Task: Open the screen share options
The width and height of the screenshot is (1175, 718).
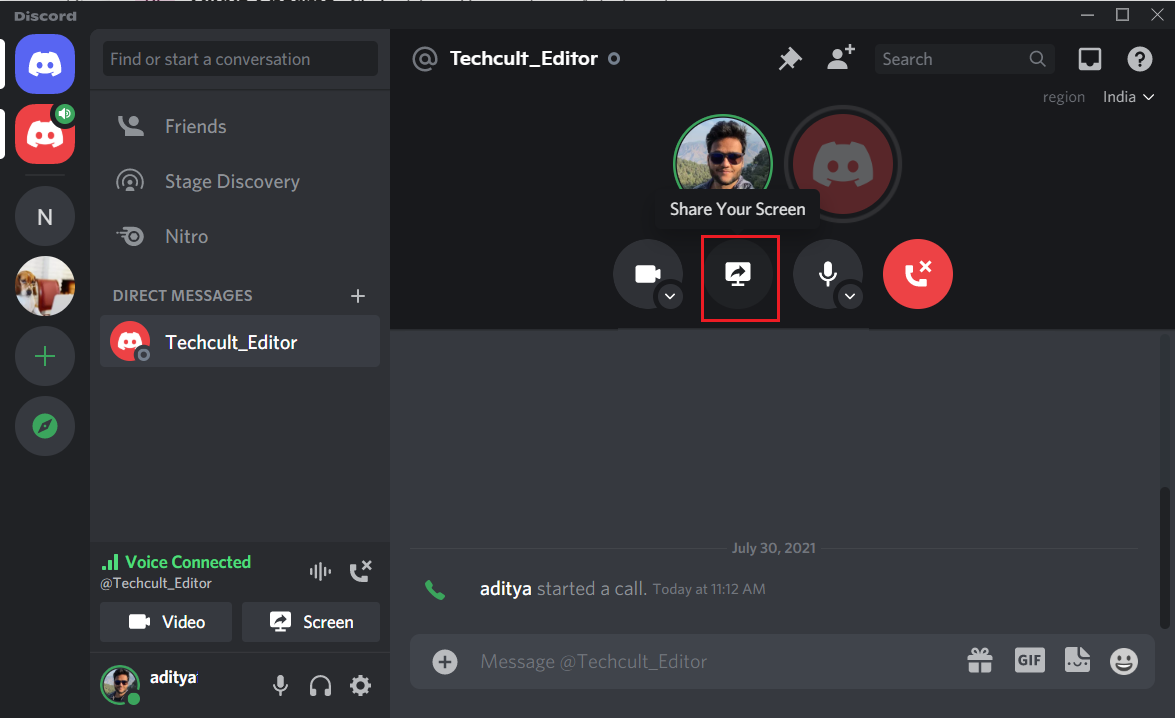Action: [x=740, y=274]
